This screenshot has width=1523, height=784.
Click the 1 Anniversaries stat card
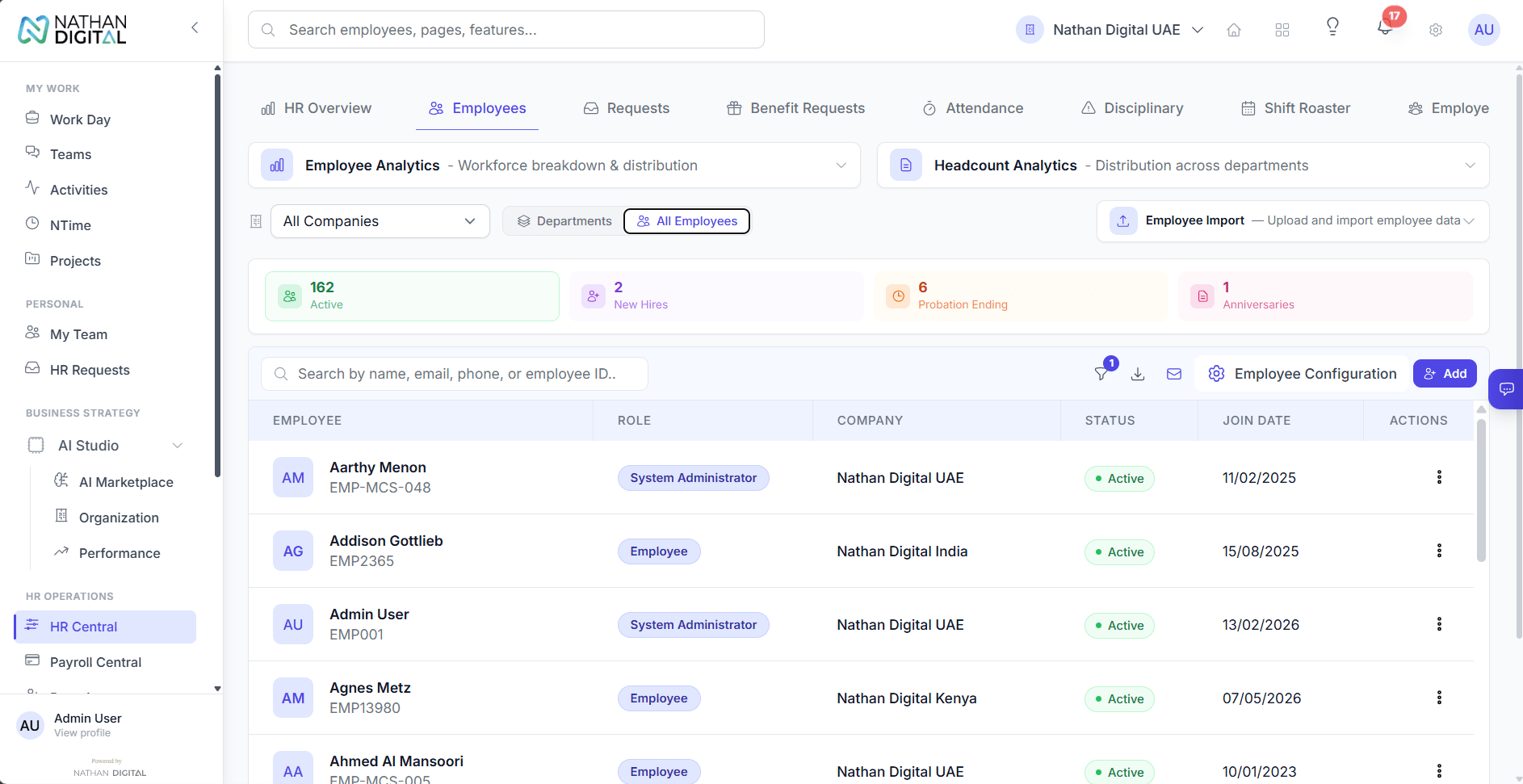(1325, 296)
